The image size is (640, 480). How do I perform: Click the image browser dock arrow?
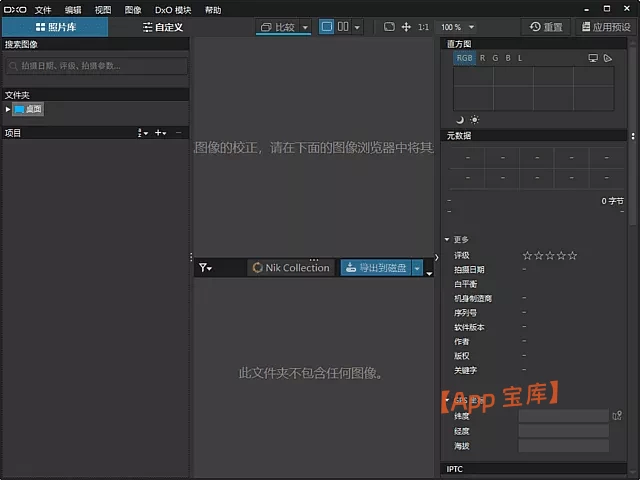tap(429, 274)
